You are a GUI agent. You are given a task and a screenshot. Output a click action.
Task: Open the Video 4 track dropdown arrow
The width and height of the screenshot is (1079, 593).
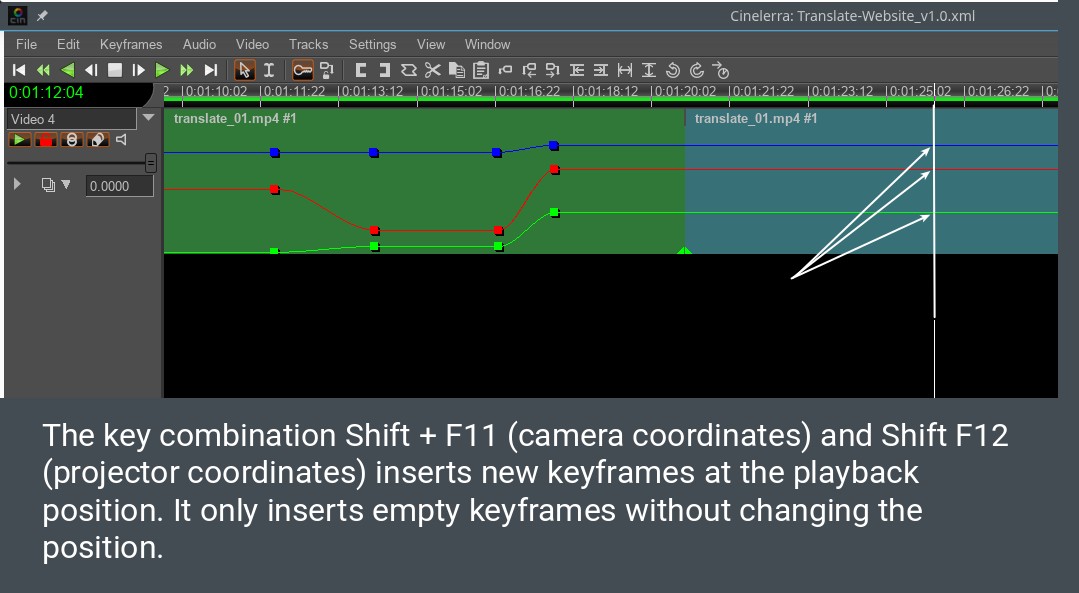pos(149,118)
